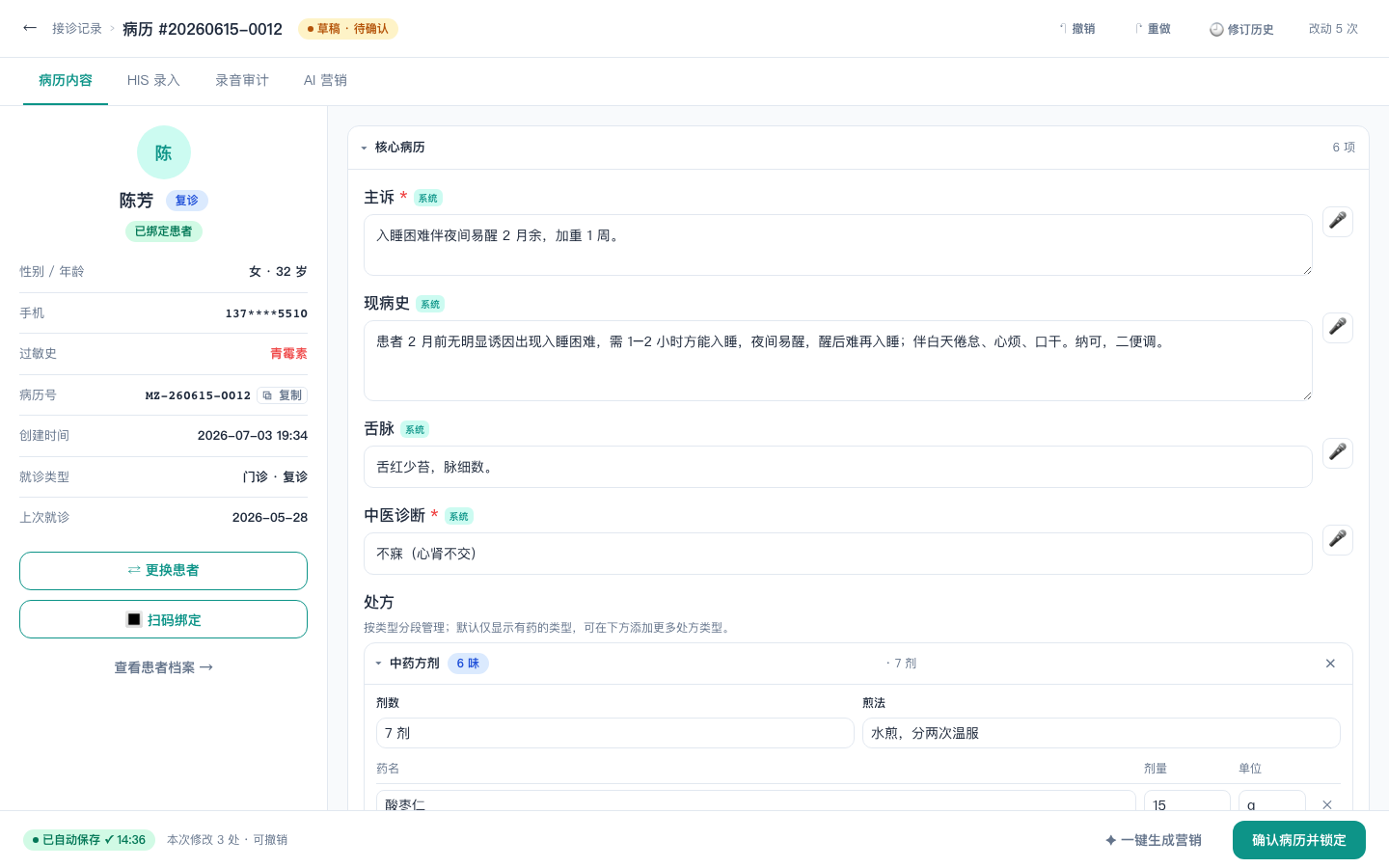1389x868 pixels.
Task: Open the 录音审计 tab
Action: tap(242, 81)
